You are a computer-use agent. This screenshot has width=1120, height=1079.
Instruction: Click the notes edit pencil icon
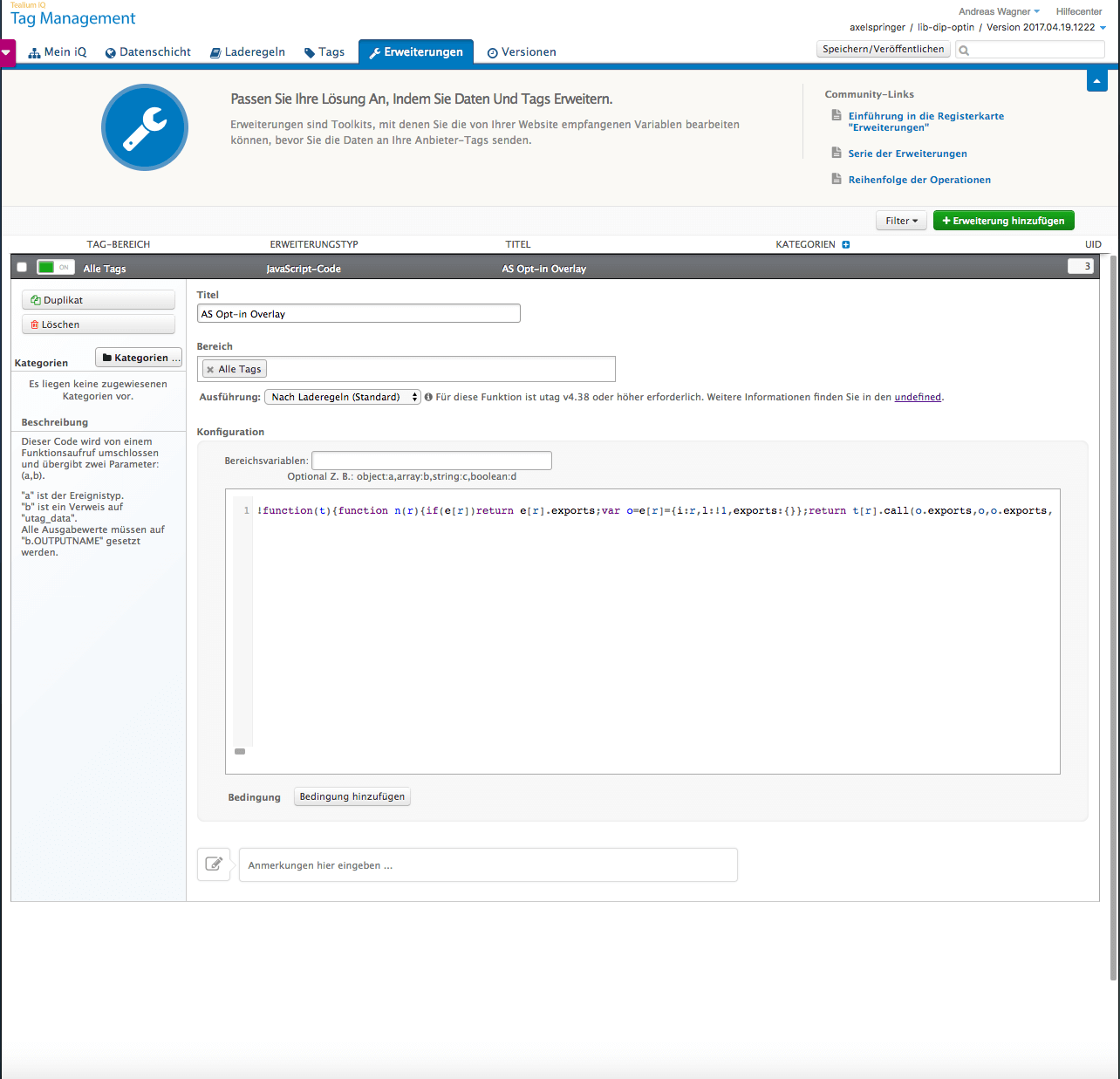214,864
